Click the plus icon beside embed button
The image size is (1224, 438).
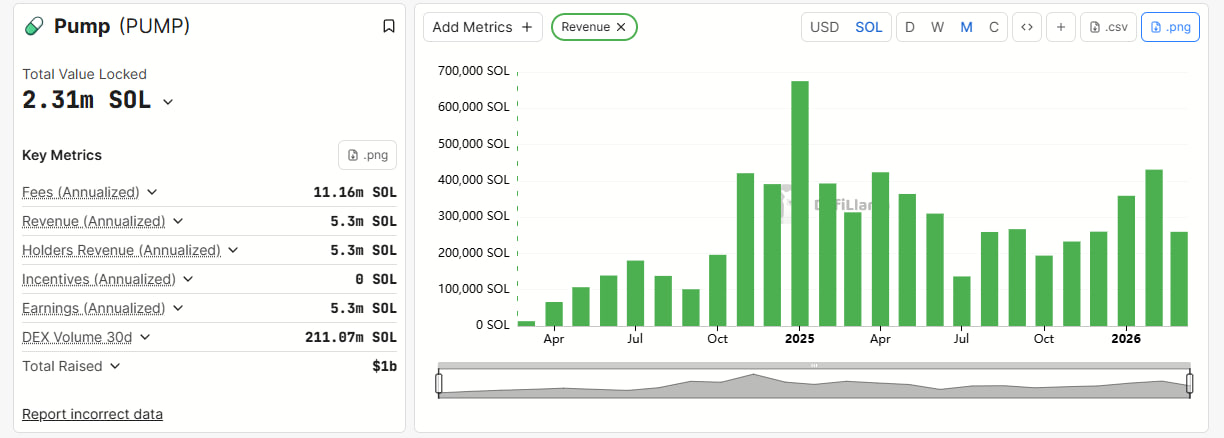(x=1061, y=27)
